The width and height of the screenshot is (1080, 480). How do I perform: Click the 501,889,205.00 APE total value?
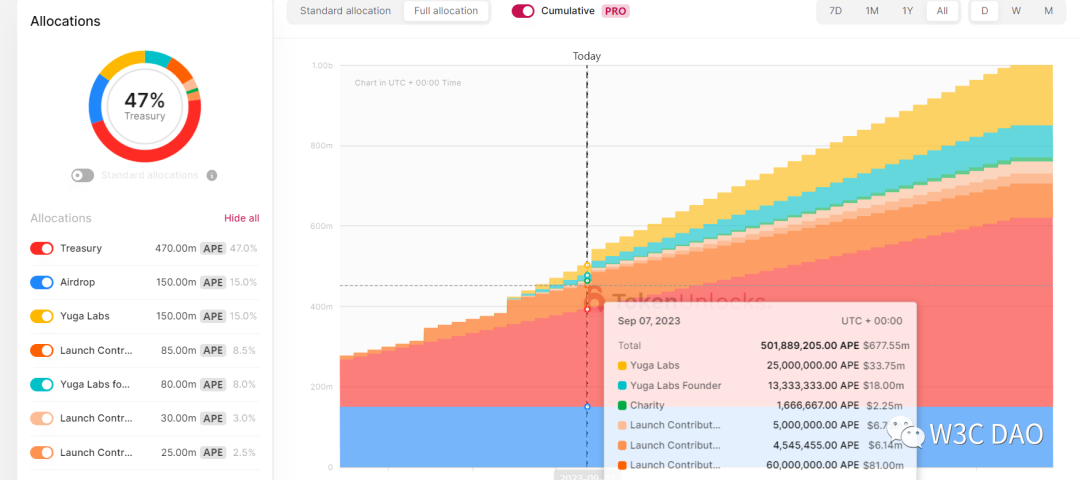tap(810, 346)
